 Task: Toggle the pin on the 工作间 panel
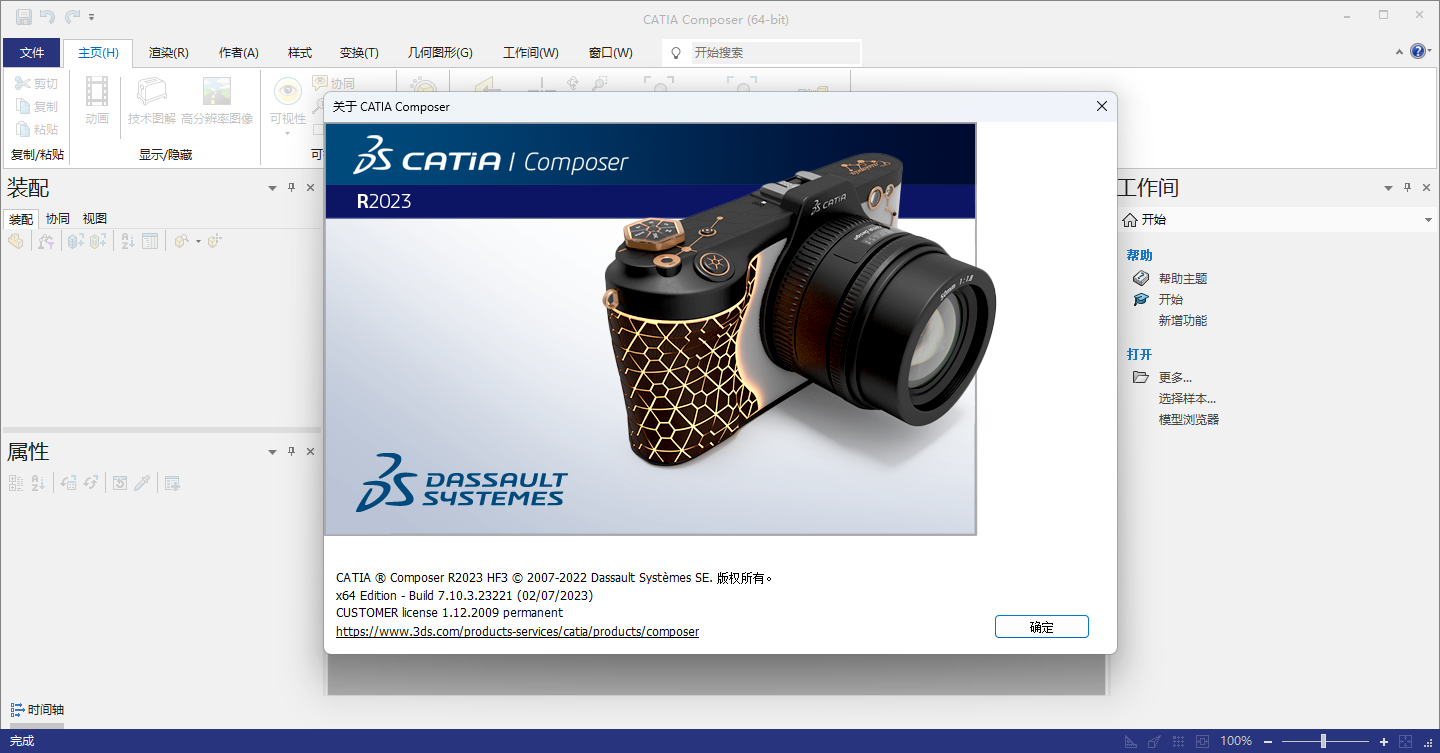[1407, 188]
